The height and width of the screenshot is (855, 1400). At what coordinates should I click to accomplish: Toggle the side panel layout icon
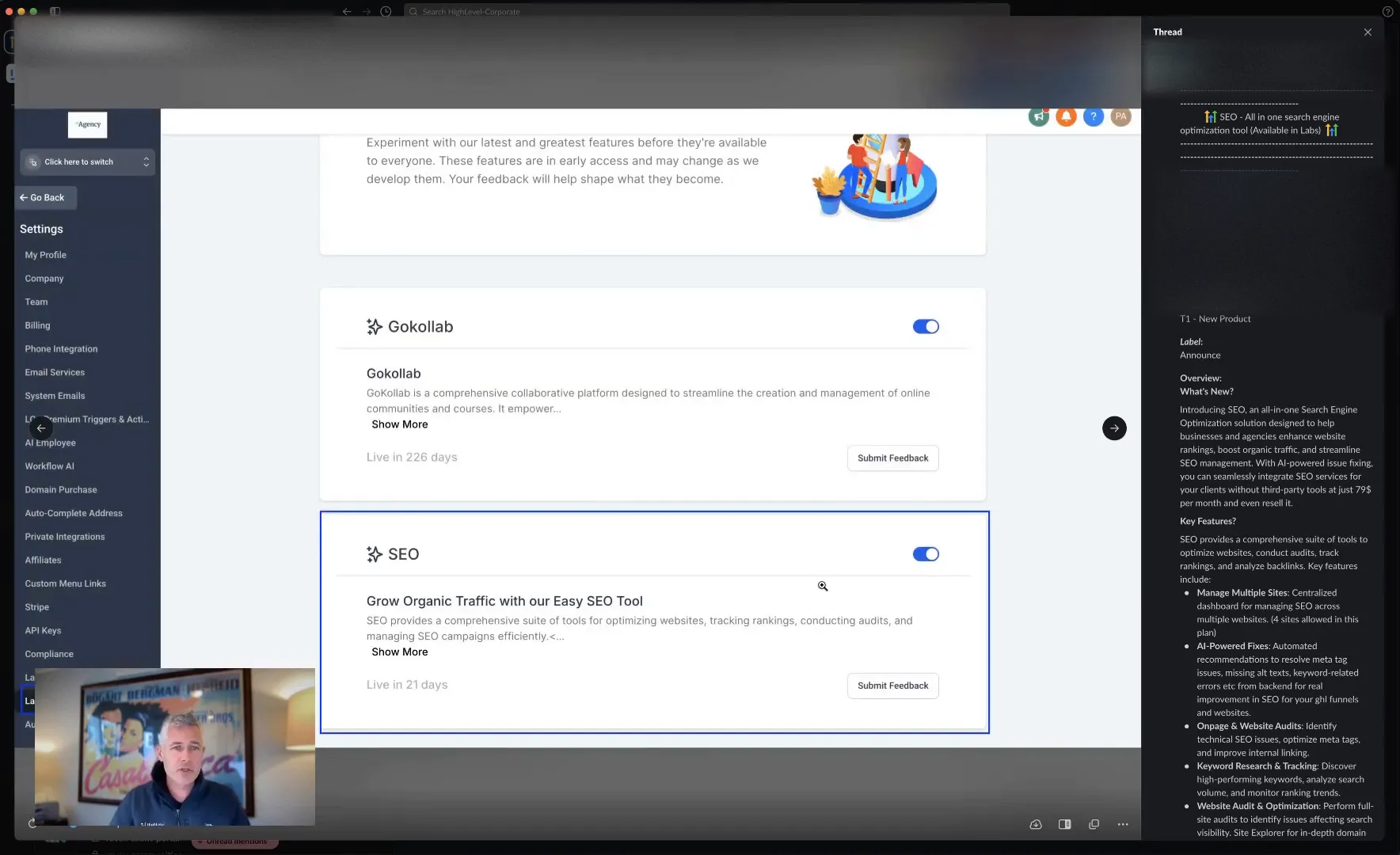click(1065, 824)
